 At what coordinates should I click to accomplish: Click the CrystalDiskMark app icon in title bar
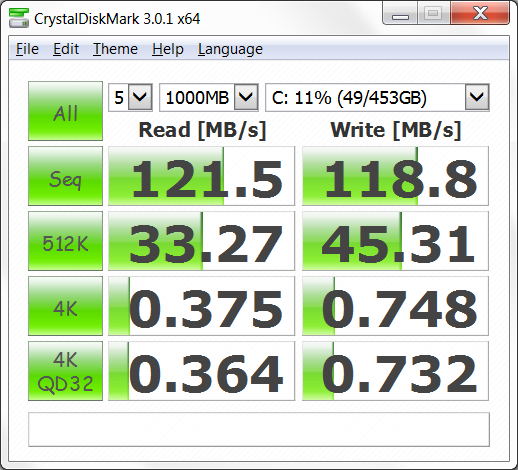point(19,18)
